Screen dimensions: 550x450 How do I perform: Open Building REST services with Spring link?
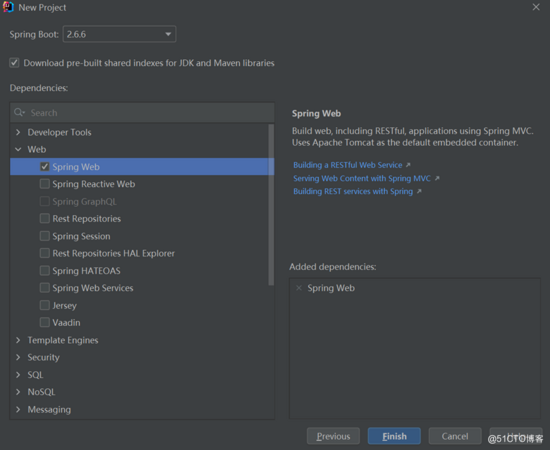click(353, 191)
